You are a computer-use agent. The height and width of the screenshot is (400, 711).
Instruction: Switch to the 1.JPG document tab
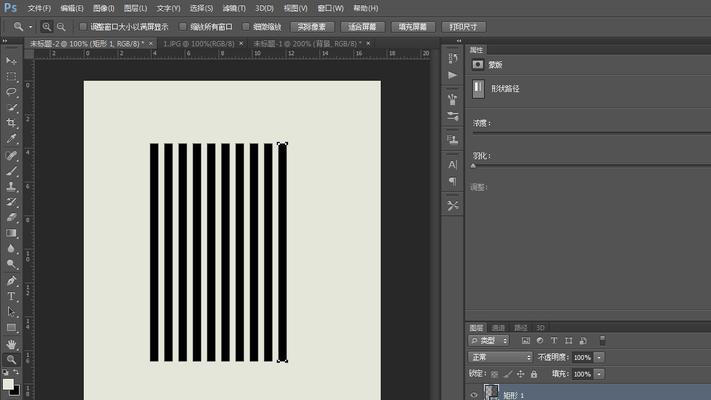[199, 44]
